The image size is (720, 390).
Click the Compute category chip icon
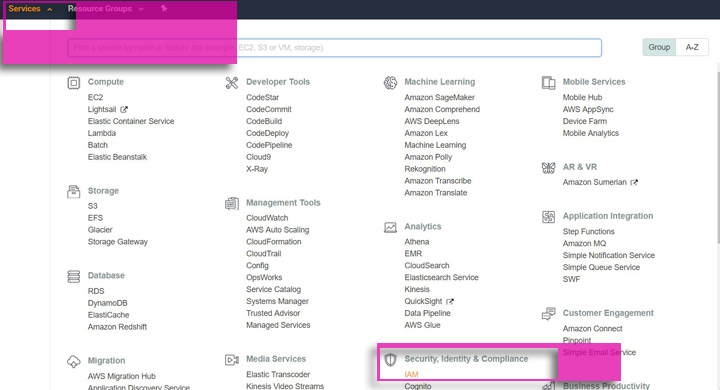73,83
